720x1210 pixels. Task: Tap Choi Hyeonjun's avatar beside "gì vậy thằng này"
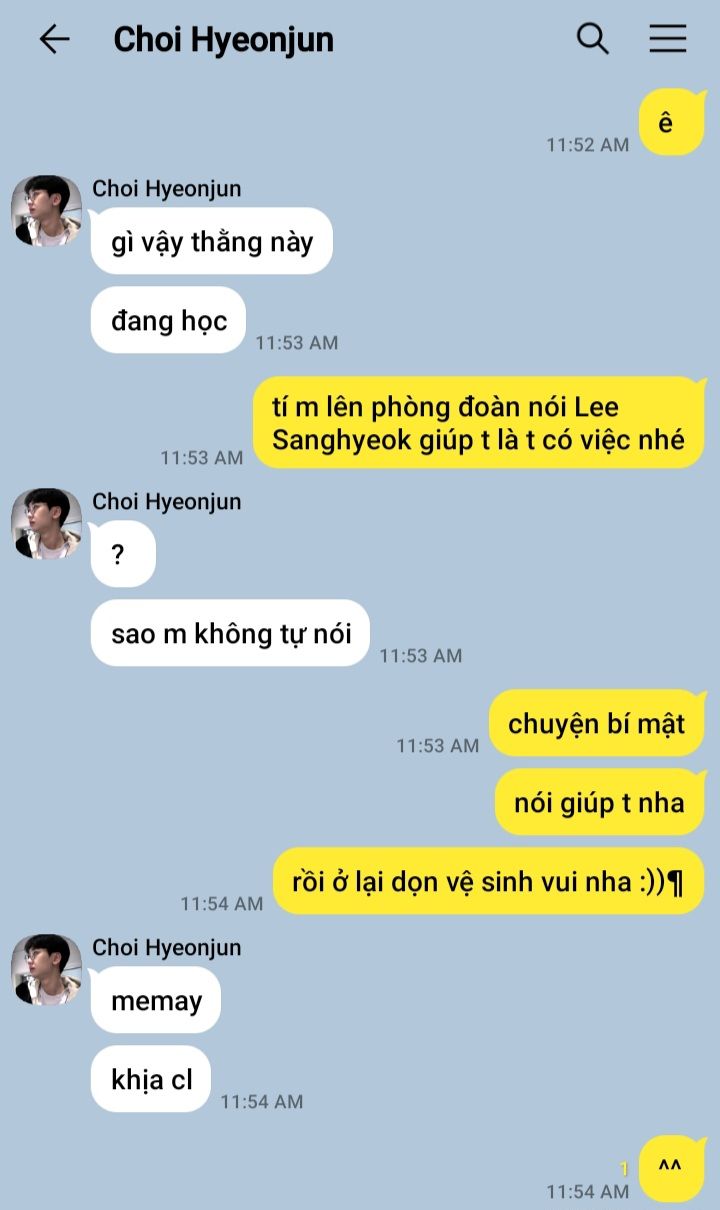[x=46, y=211]
